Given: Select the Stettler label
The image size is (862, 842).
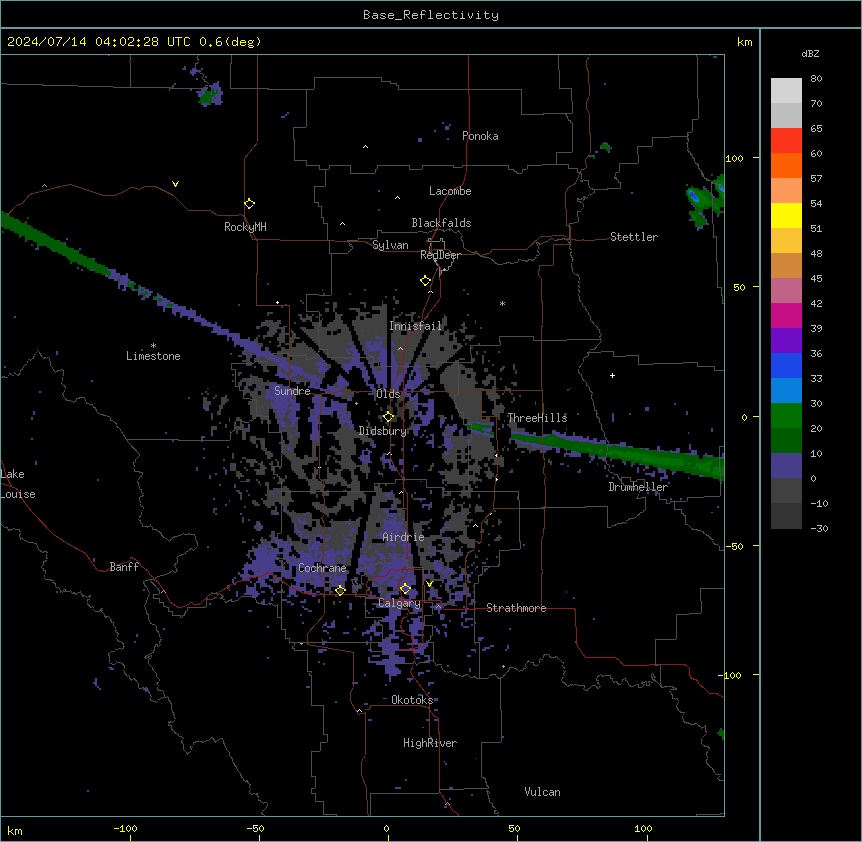Looking at the screenshot, I should click(x=634, y=237).
